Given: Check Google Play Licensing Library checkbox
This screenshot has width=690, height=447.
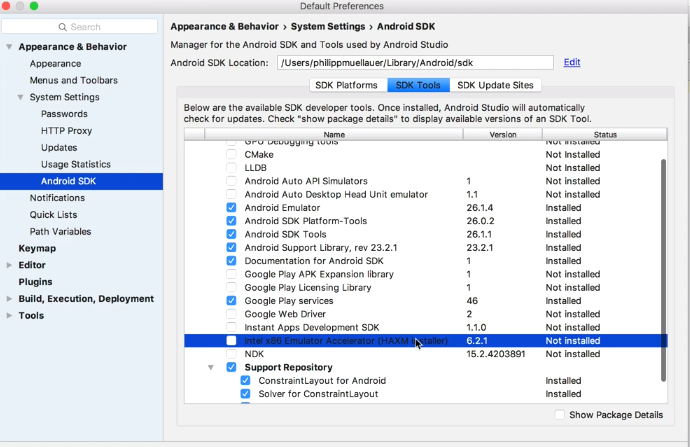Looking at the screenshot, I should pyautogui.click(x=231, y=287).
